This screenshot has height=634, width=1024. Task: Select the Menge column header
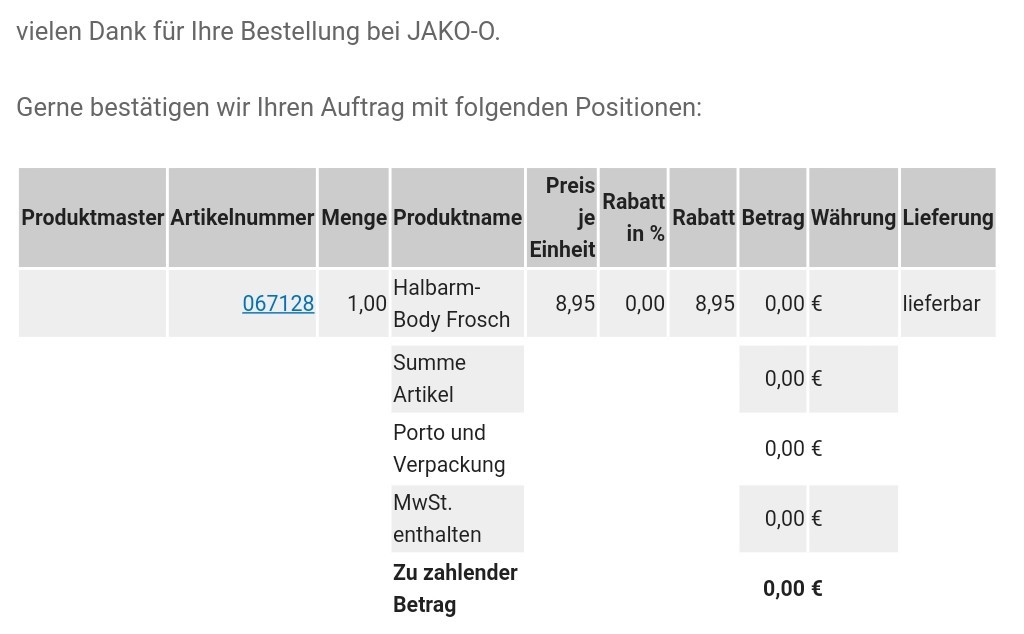(x=354, y=217)
